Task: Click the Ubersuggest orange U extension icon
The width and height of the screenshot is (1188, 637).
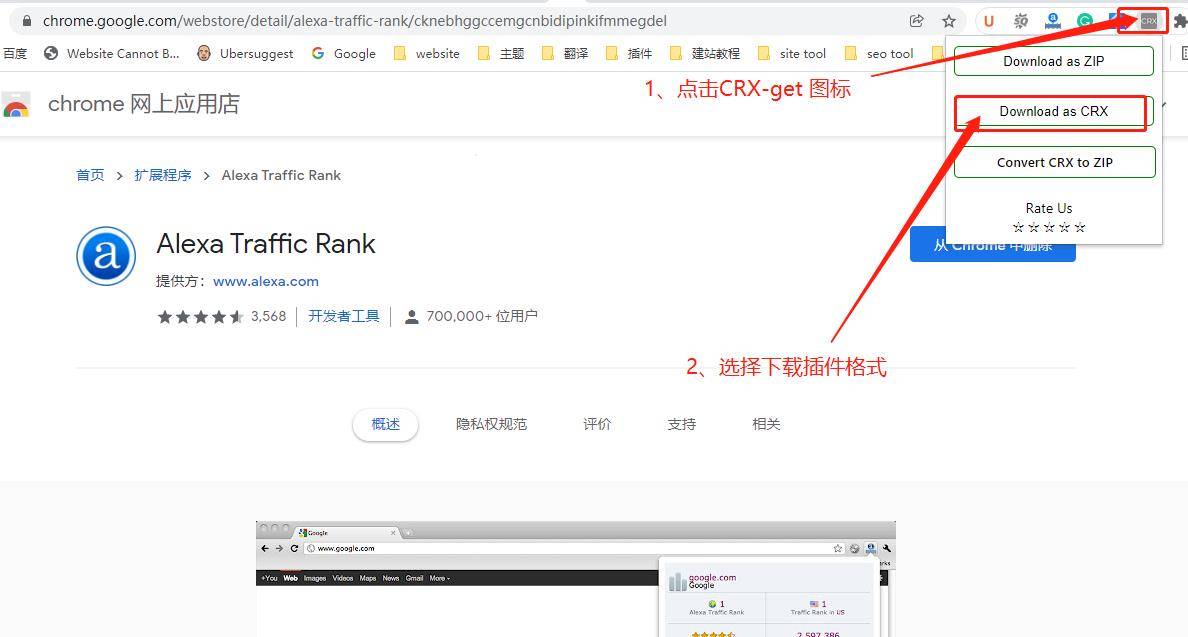Action: [x=988, y=21]
